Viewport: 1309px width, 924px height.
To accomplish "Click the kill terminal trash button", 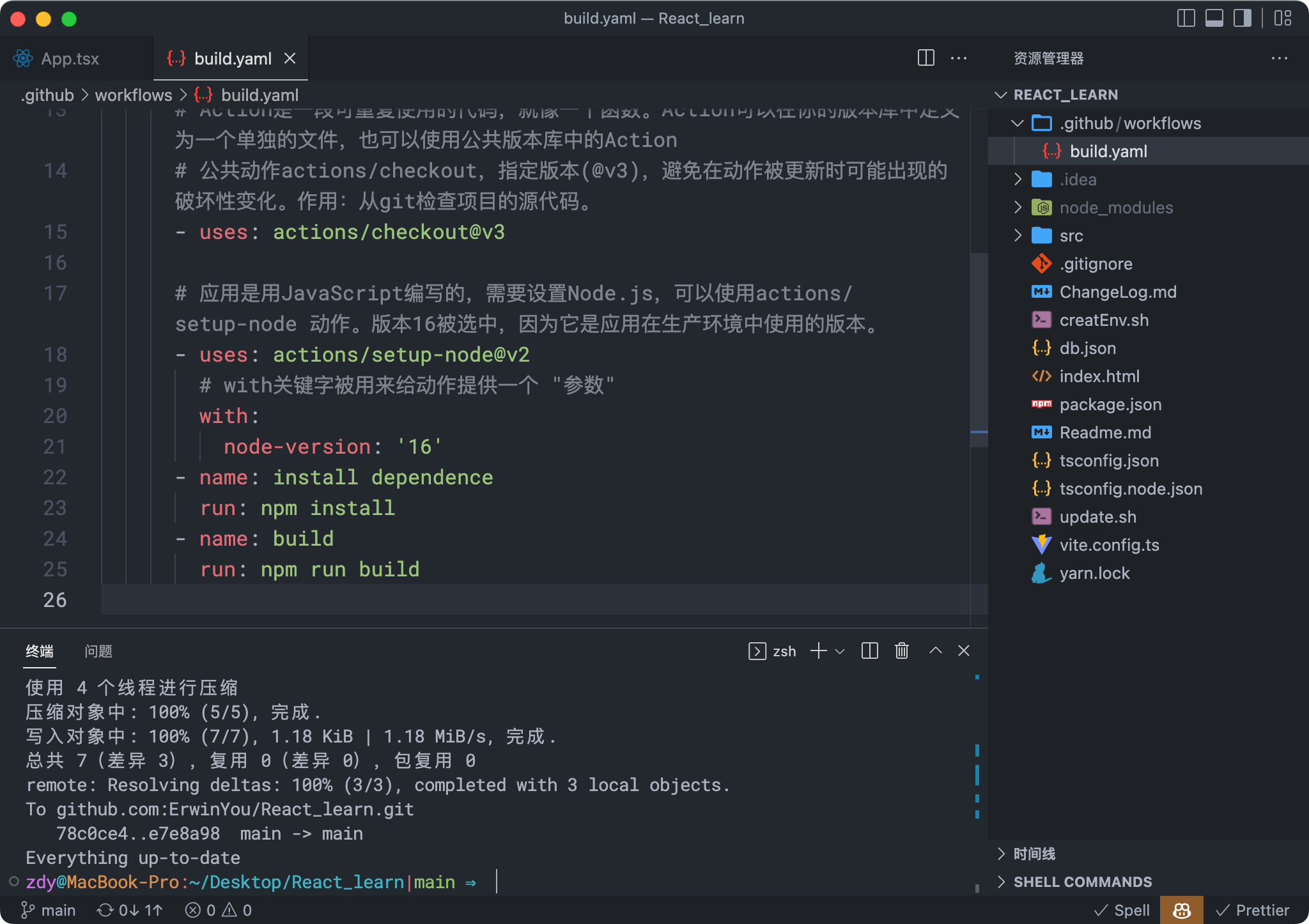I will coord(900,652).
